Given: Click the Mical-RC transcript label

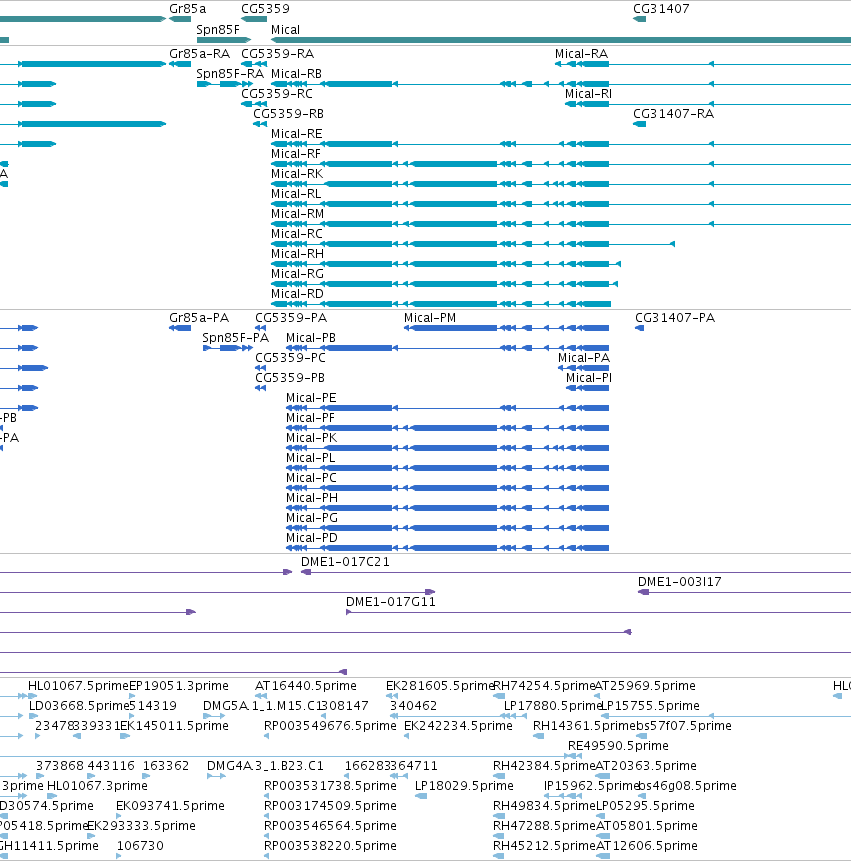Looking at the screenshot, I should (x=297, y=234).
